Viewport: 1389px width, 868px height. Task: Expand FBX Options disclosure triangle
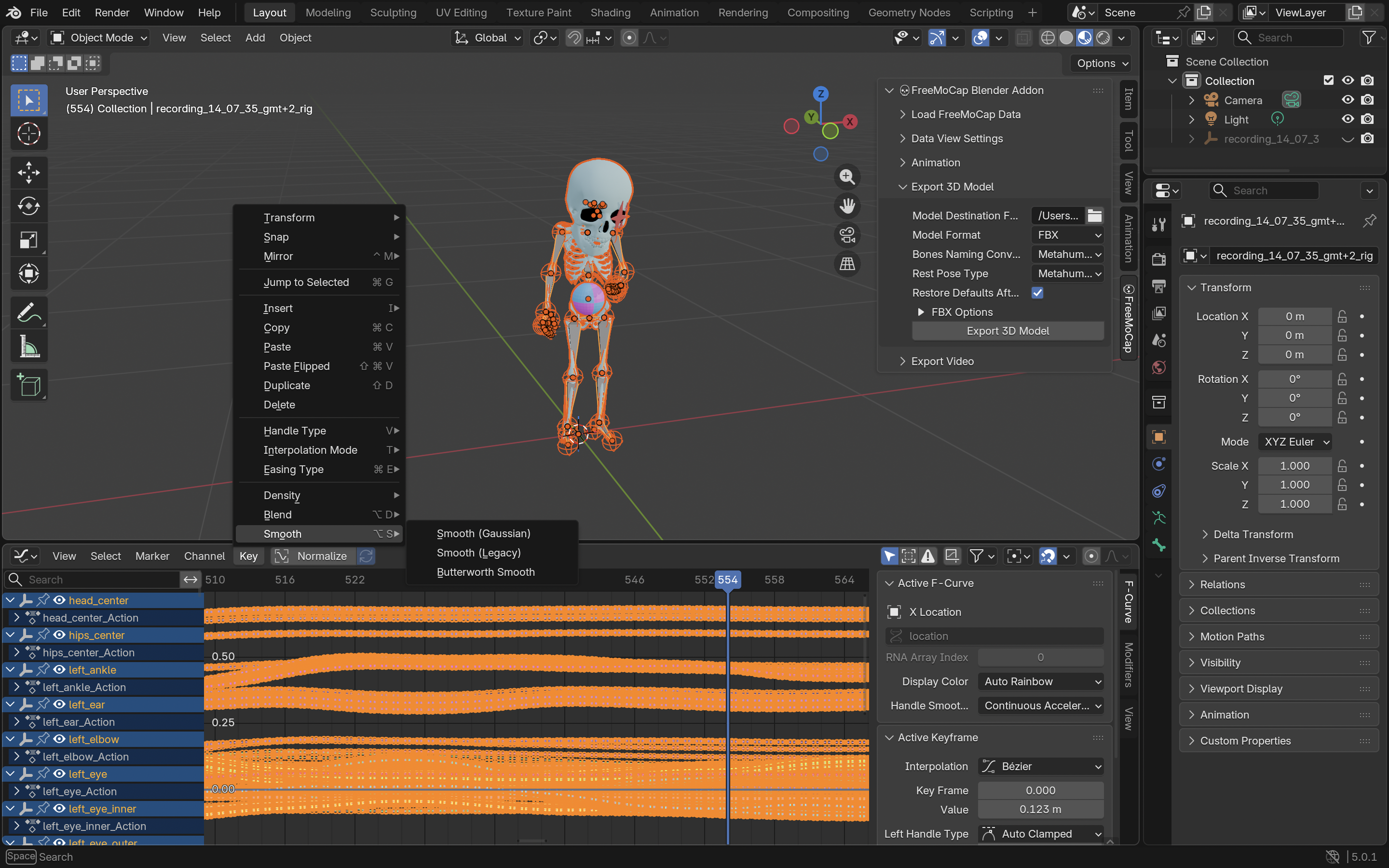pyautogui.click(x=921, y=312)
